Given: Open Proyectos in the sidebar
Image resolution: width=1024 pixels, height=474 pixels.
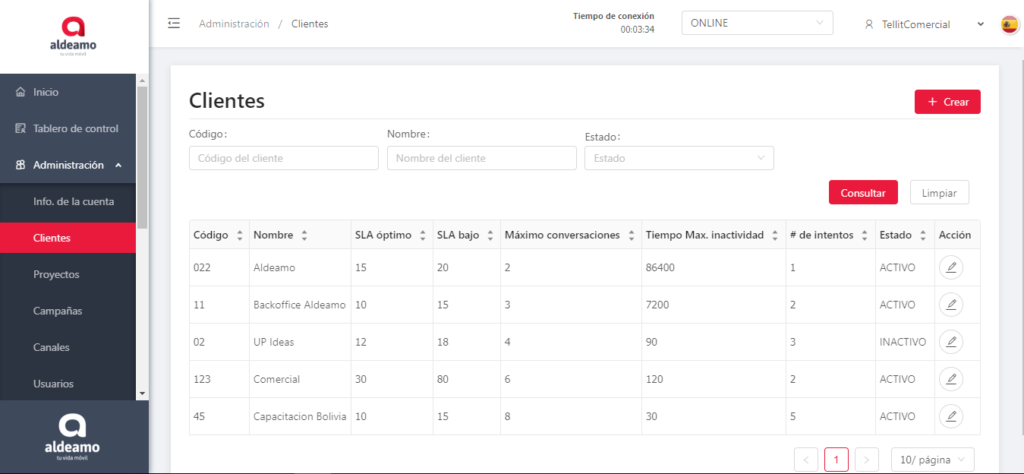Looking at the screenshot, I should [56, 274].
